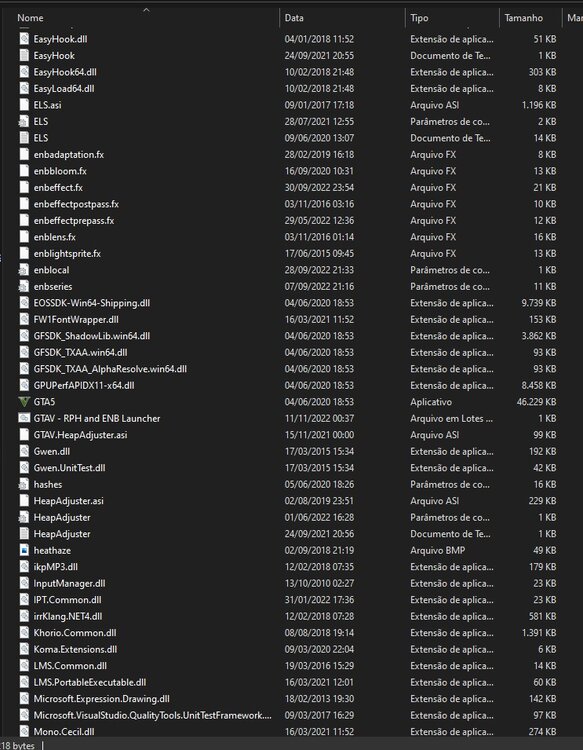Click the 1.391 KB size of Khorio.Common.dll
583x750 pixels.
coord(539,633)
